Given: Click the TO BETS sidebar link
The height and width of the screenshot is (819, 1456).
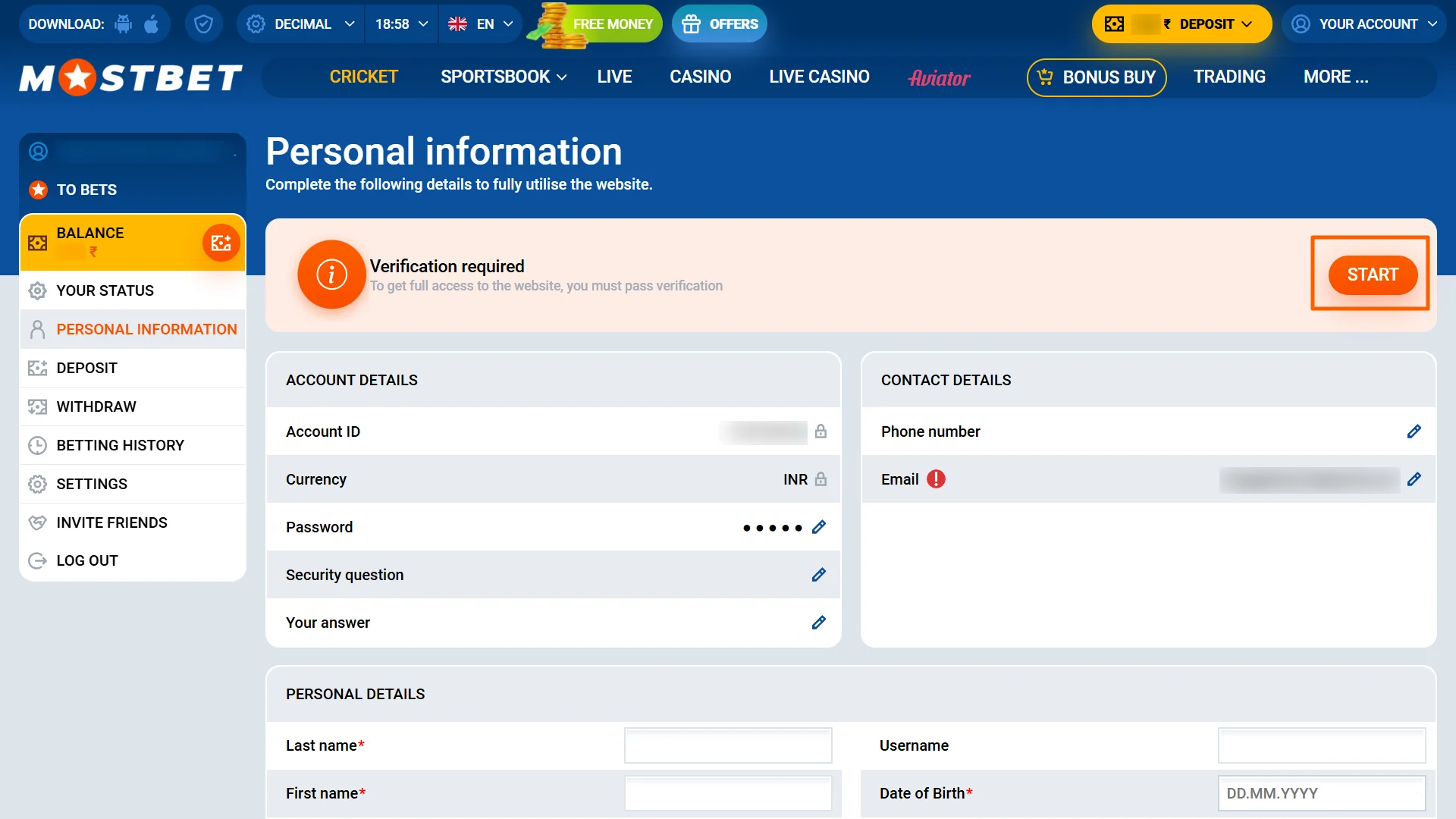Looking at the screenshot, I should pyautogui.click(x=86, y=190).
